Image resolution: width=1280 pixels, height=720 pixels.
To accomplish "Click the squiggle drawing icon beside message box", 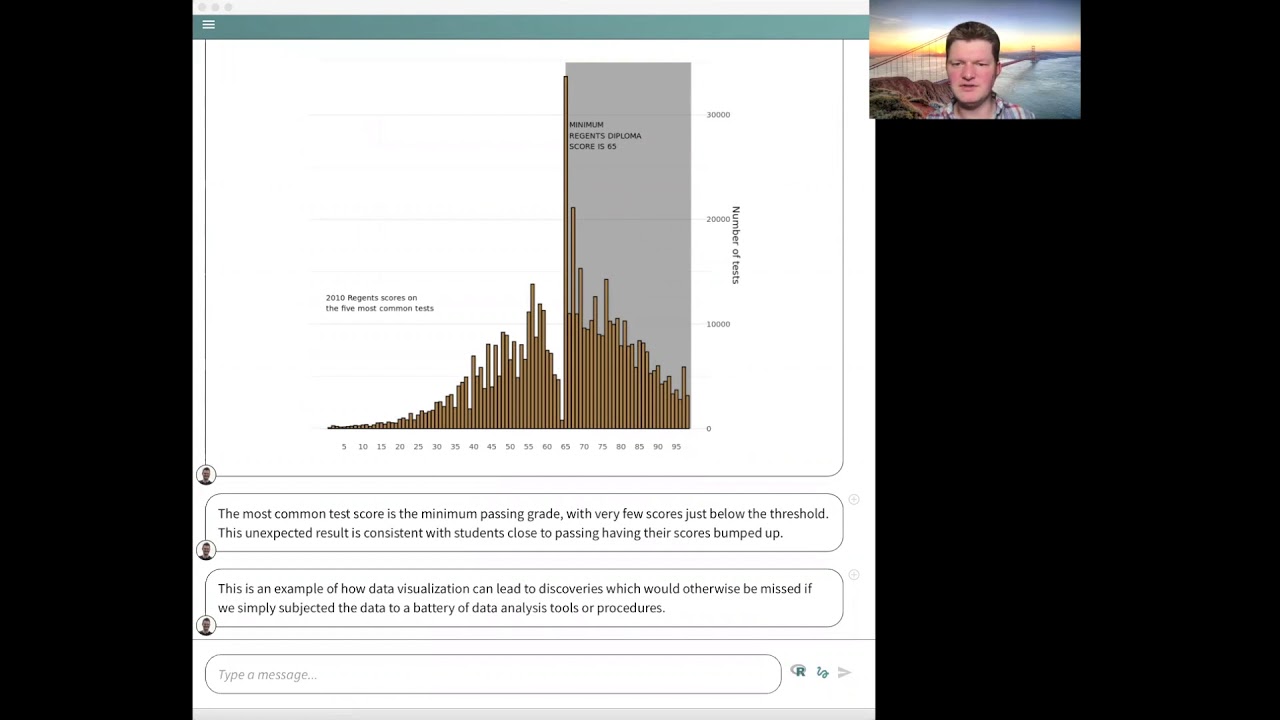I will click(x=822, y=673).
